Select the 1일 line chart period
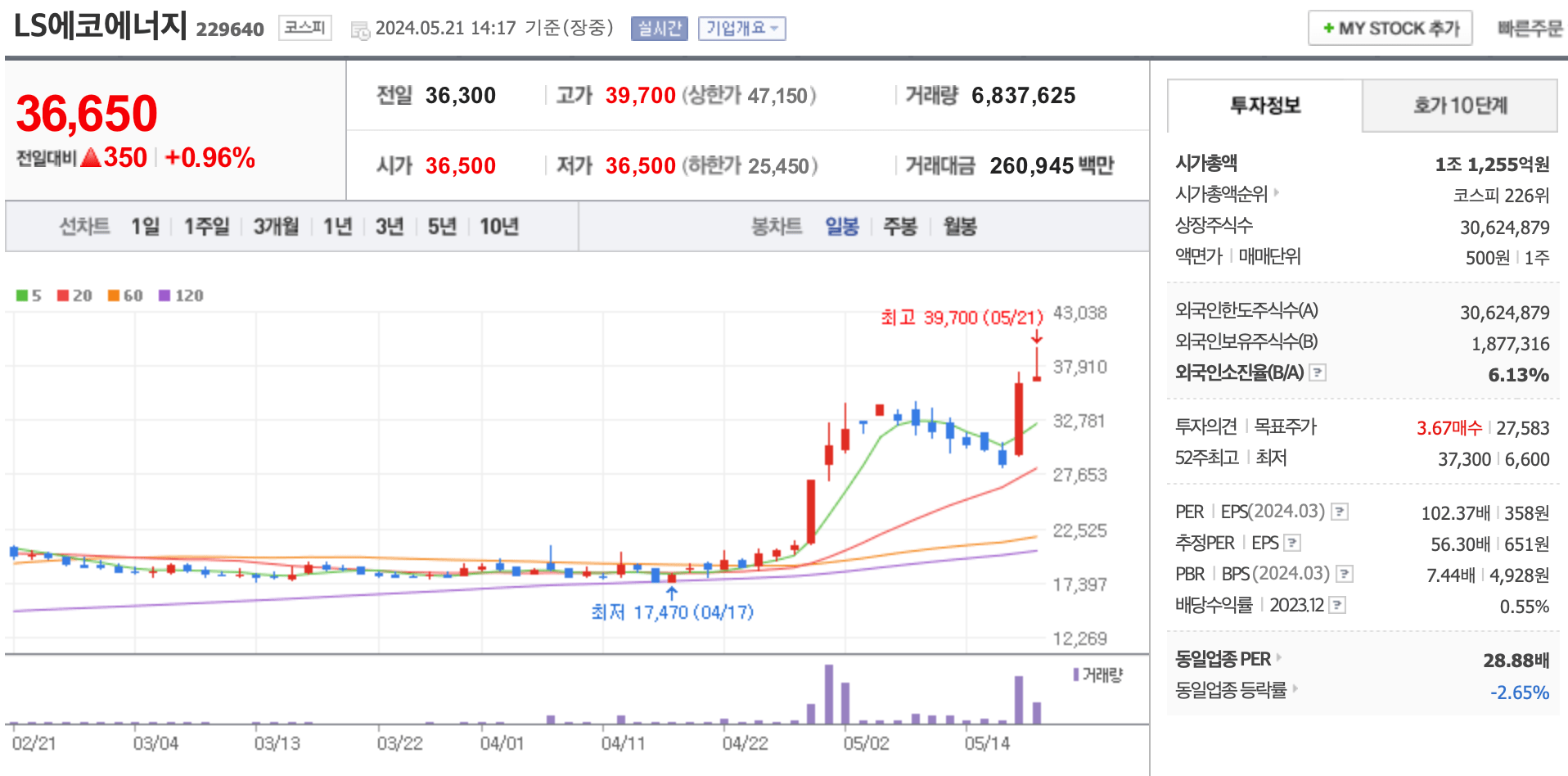Viewport: 1568px width, 776px height. pos(146,227)
